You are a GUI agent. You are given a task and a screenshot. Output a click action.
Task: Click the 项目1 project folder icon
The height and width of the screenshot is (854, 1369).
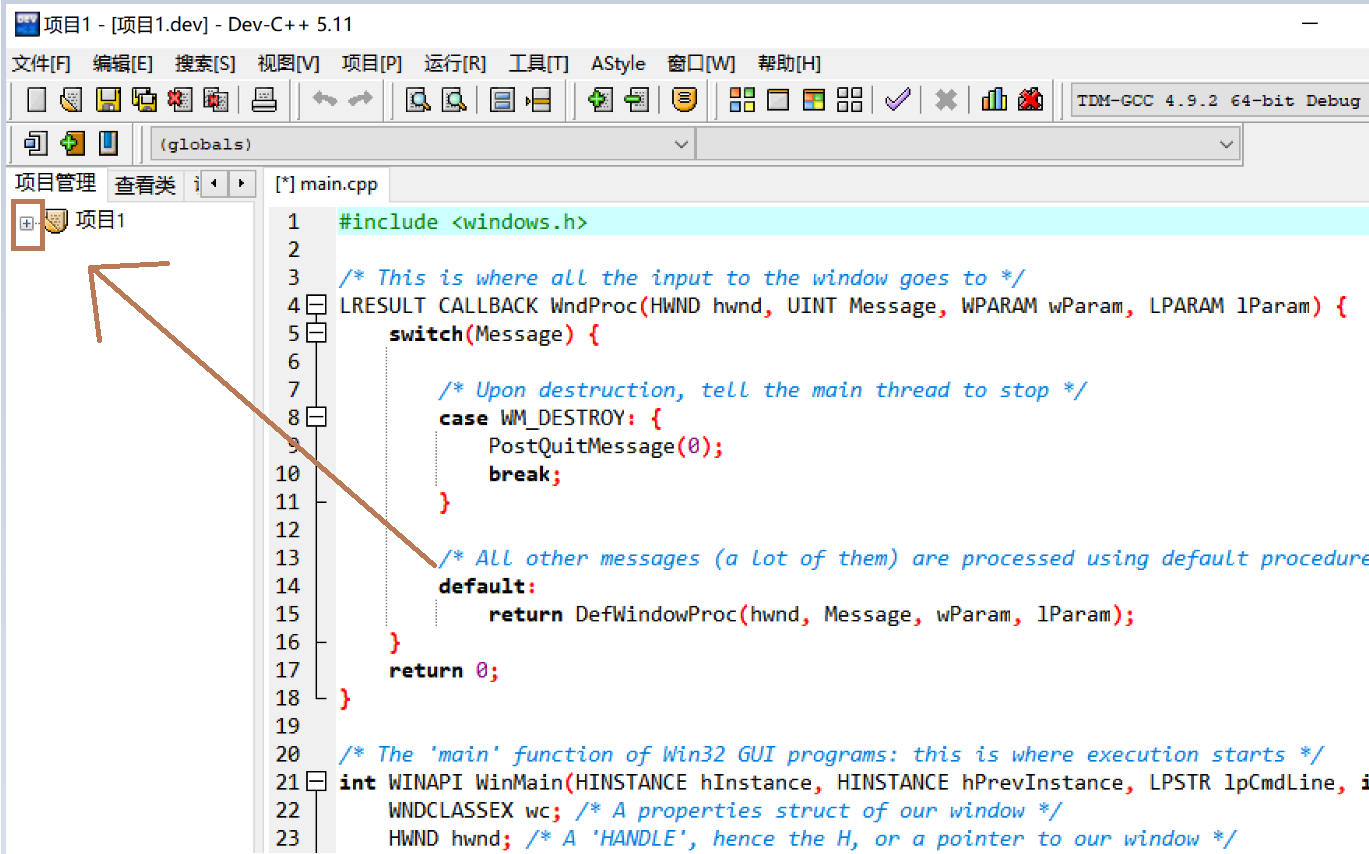[x=55, y=221]
